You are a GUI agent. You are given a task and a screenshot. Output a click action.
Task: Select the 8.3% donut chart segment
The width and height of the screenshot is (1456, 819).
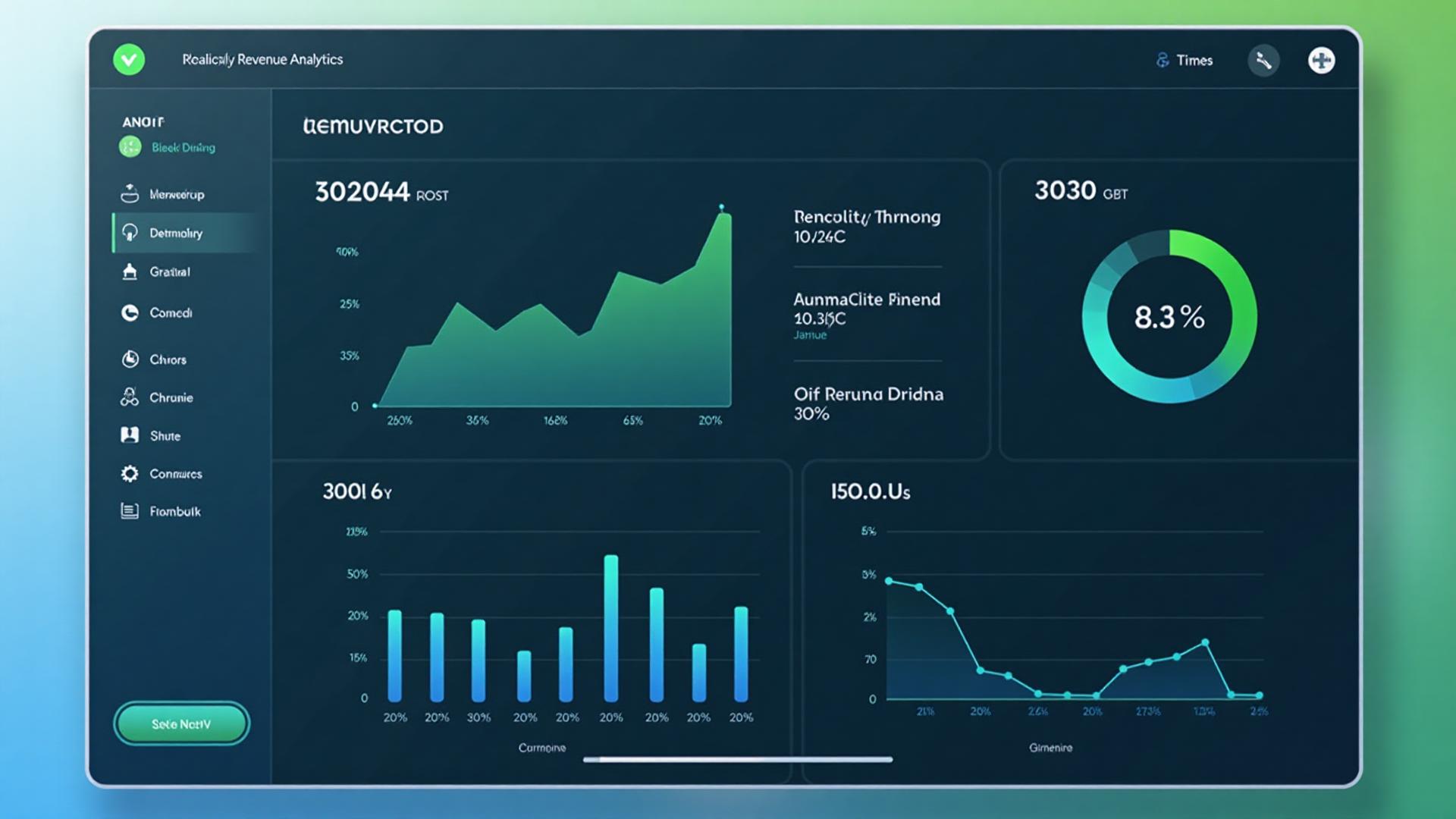pos(1169,318)
